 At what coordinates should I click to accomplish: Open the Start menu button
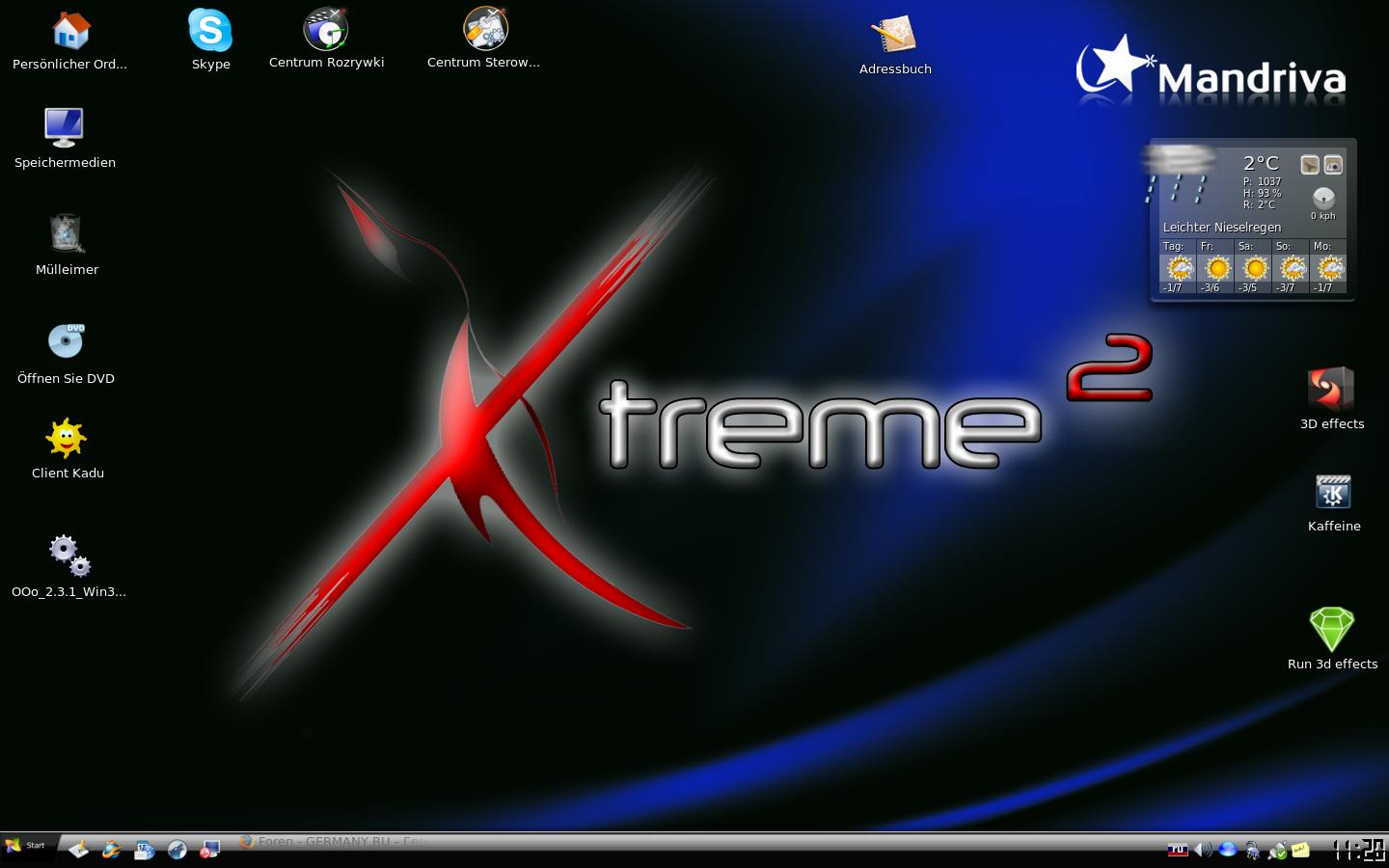point(26,846)
